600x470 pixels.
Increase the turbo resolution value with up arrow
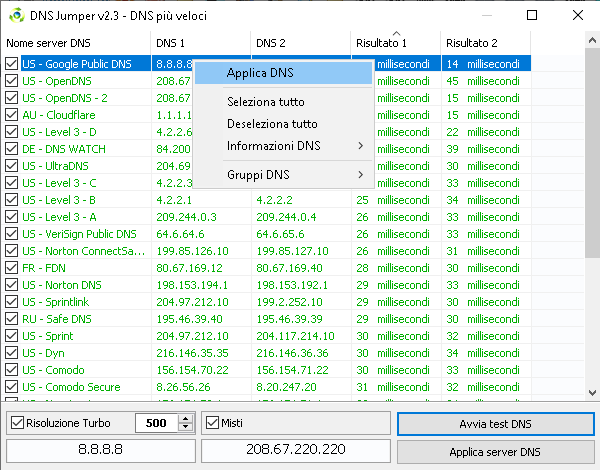186,419
